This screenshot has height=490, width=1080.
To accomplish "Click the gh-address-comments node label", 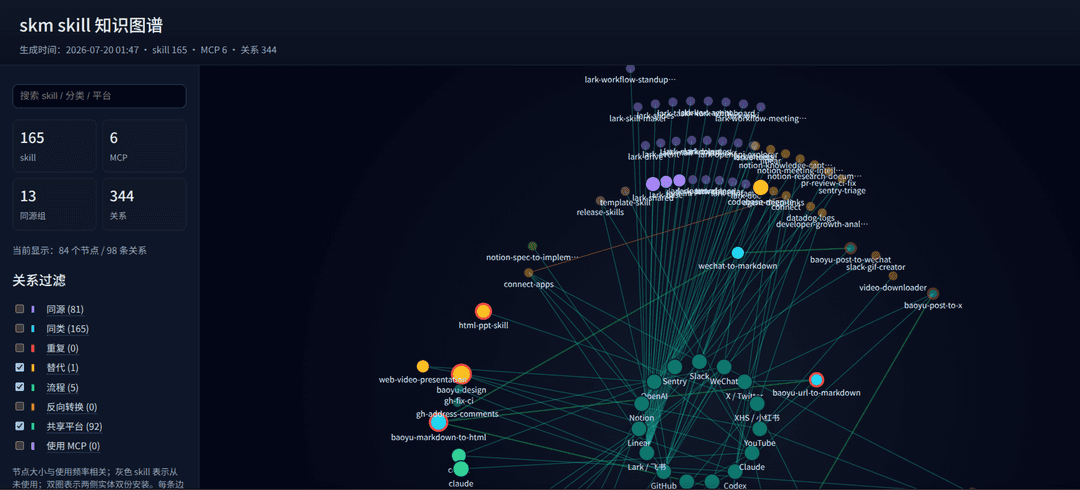I will (457, 414).
